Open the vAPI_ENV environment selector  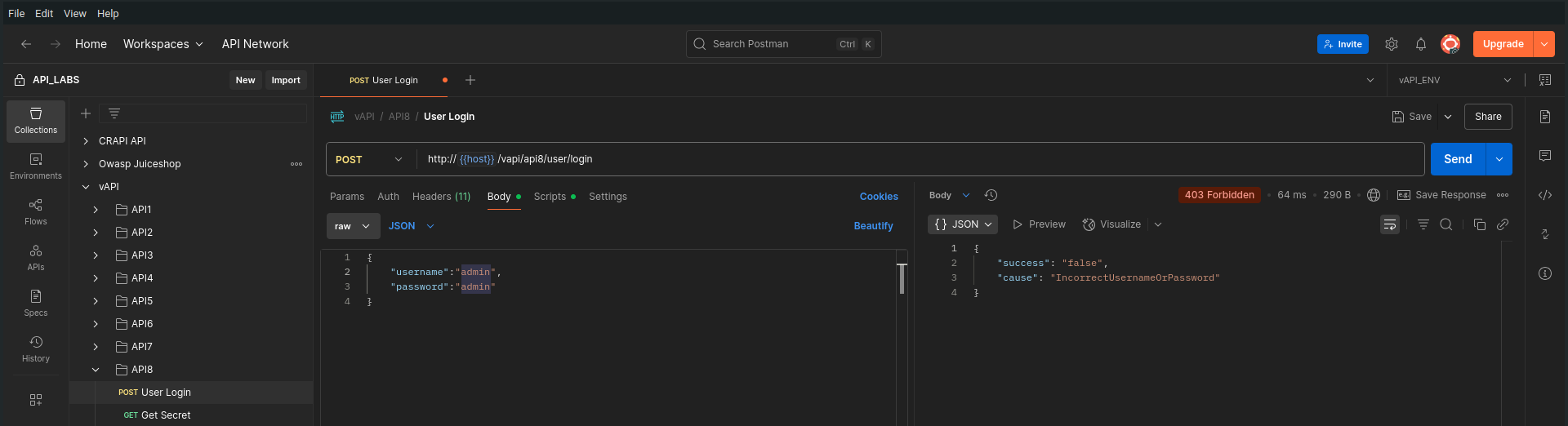pos(1454,80)
